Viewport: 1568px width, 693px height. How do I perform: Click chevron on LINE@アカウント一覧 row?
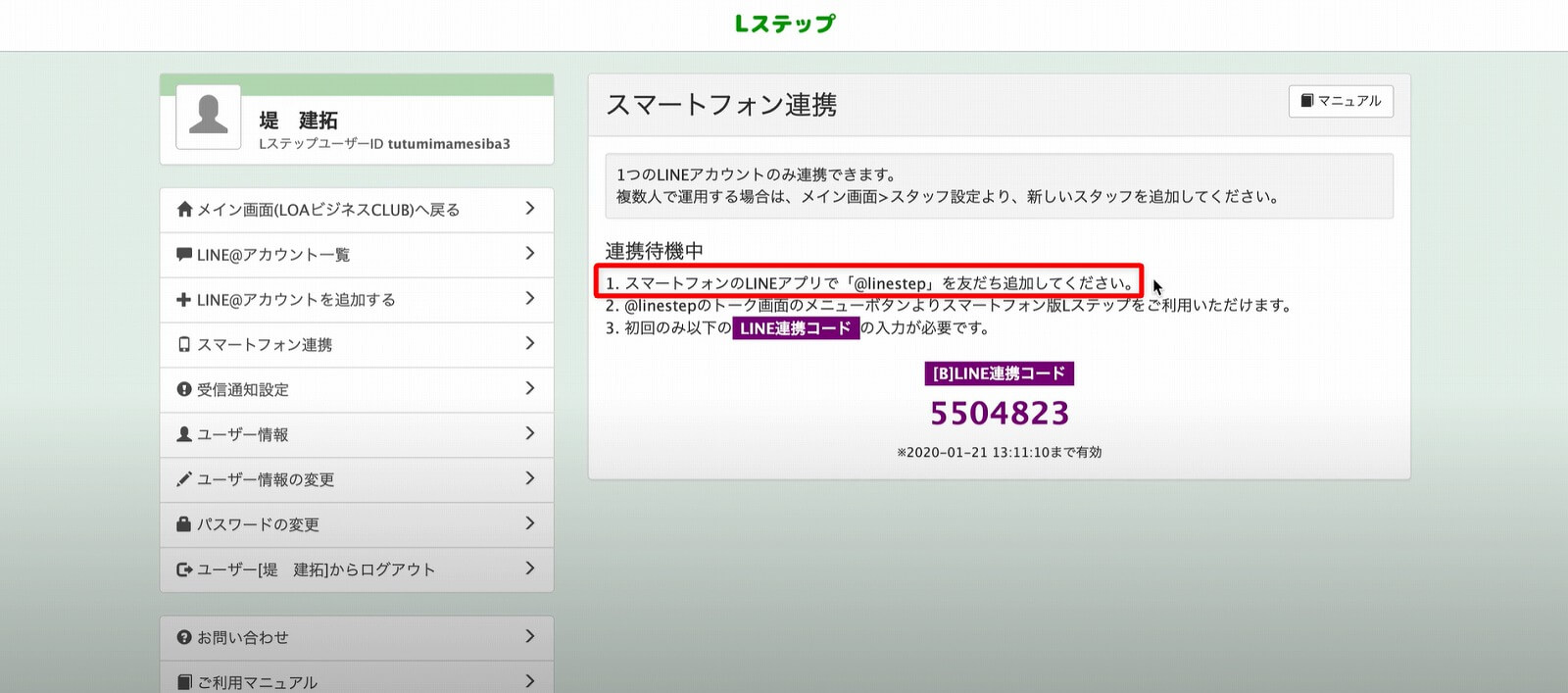point(530,253)
